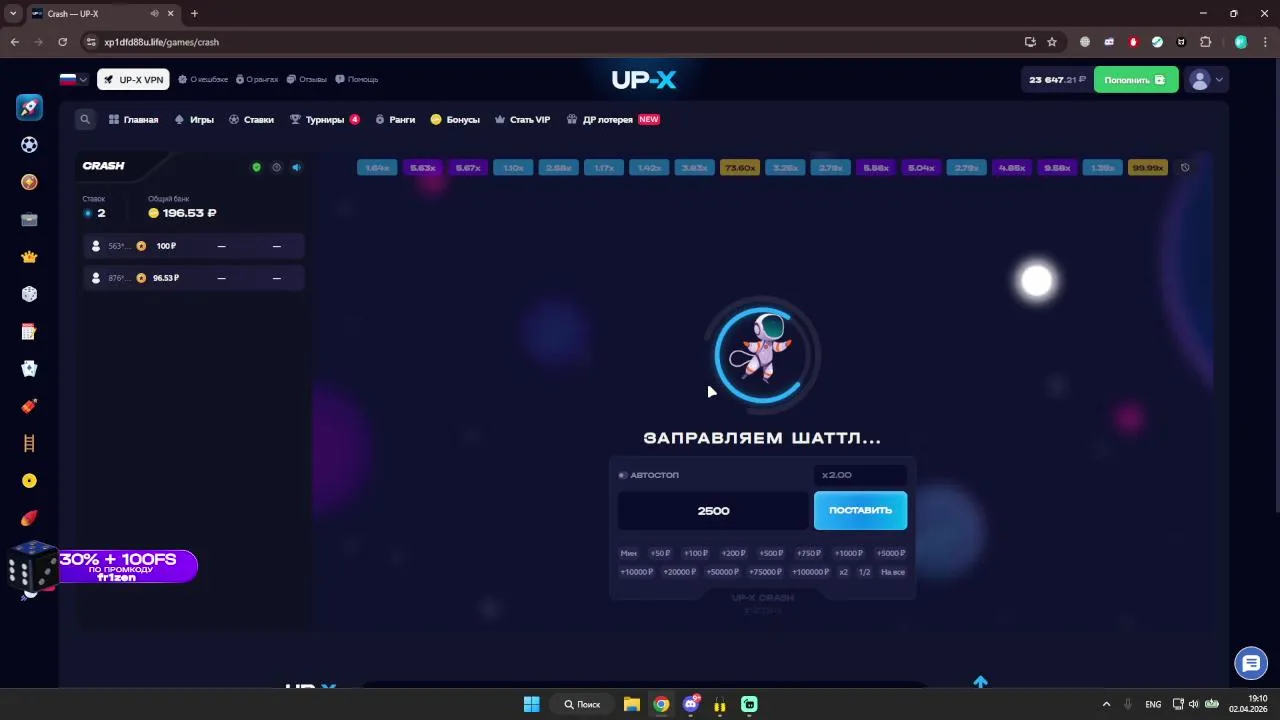Click the orange coin sidebar icon
The width and height of the screenshot is (1280, 720).
29,182
